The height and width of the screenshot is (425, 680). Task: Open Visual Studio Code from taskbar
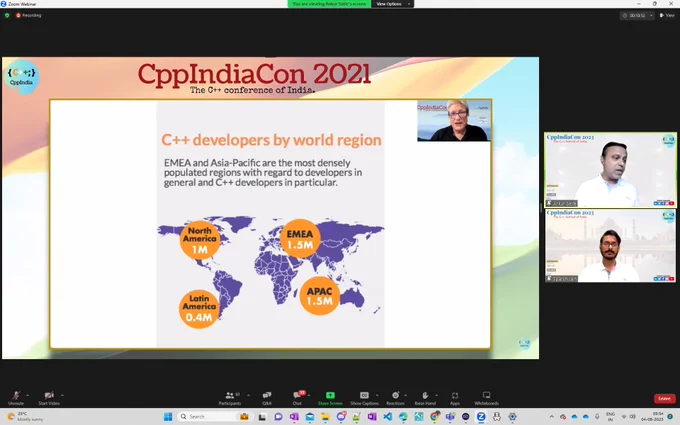(x=387, y=417)
